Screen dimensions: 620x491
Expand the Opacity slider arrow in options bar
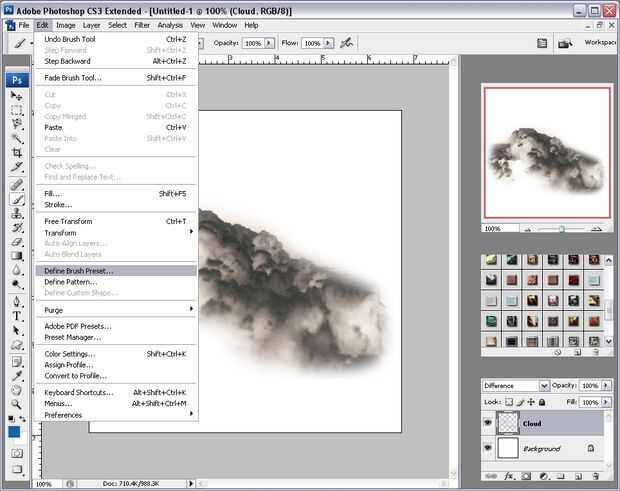269,44
